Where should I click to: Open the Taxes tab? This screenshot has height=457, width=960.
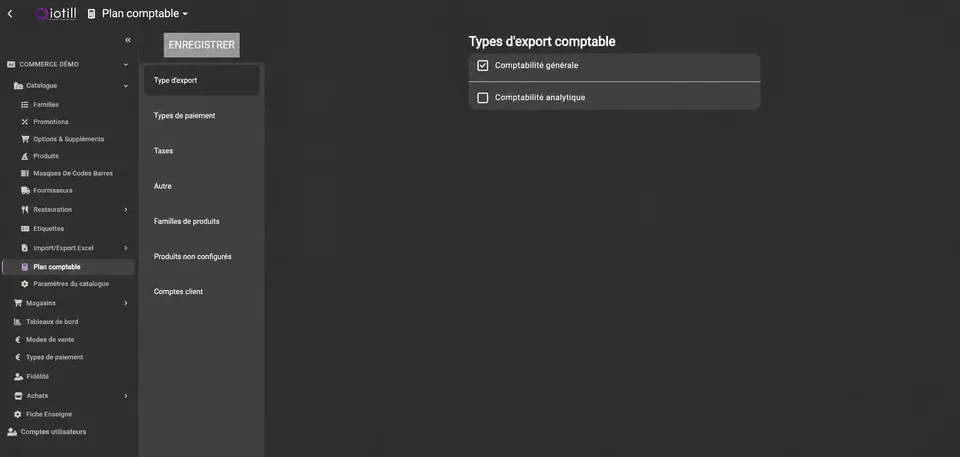point(201,151)
